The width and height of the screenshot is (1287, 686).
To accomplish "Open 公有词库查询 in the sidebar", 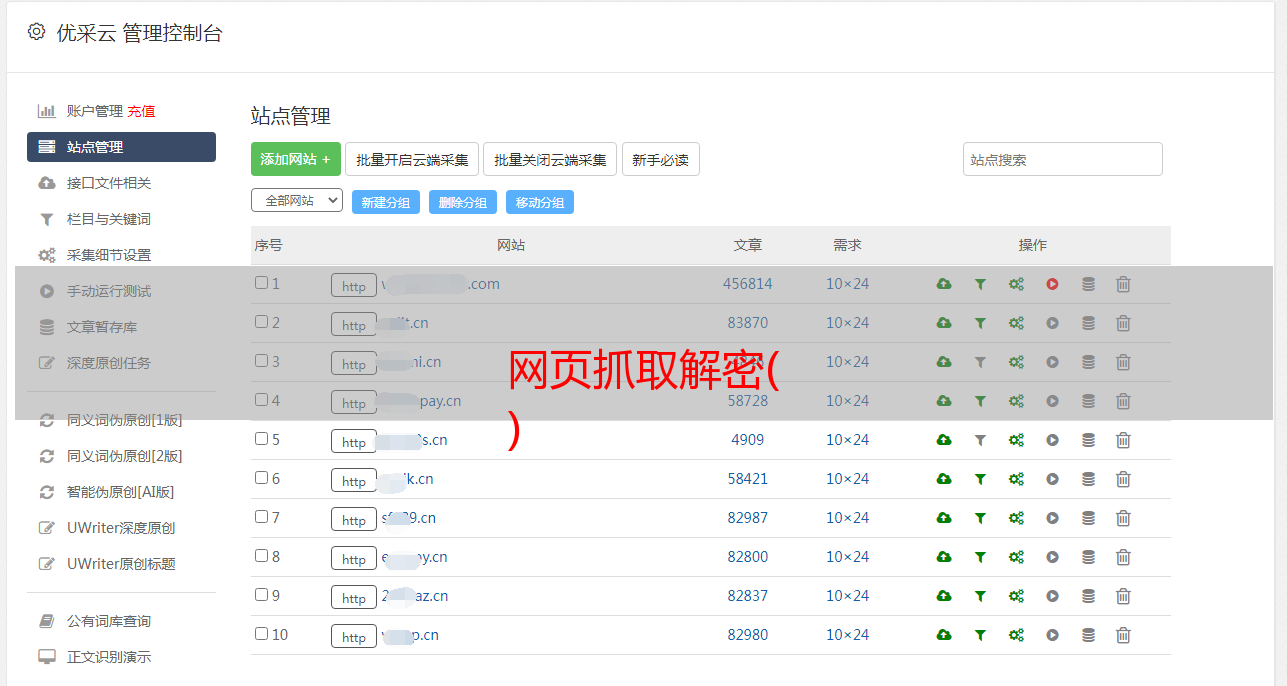I will (109, 621).
